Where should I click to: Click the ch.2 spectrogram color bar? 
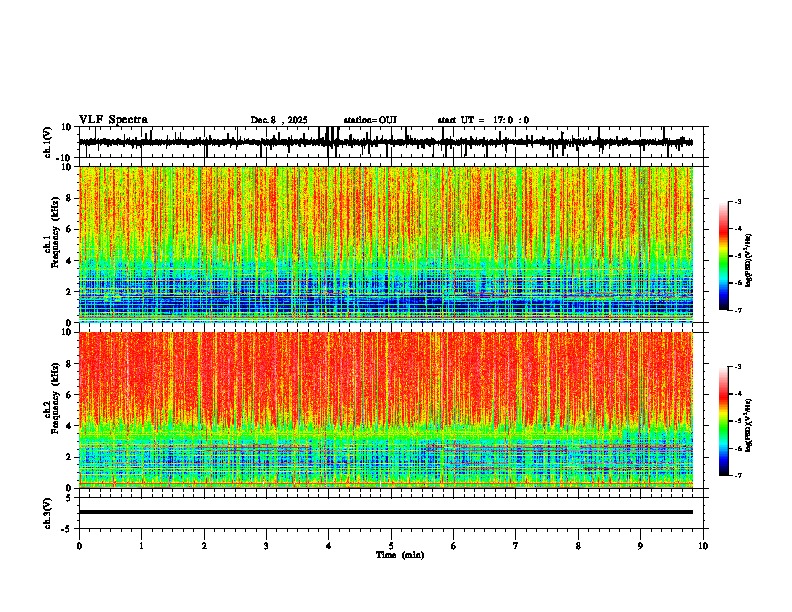point(723,421)
